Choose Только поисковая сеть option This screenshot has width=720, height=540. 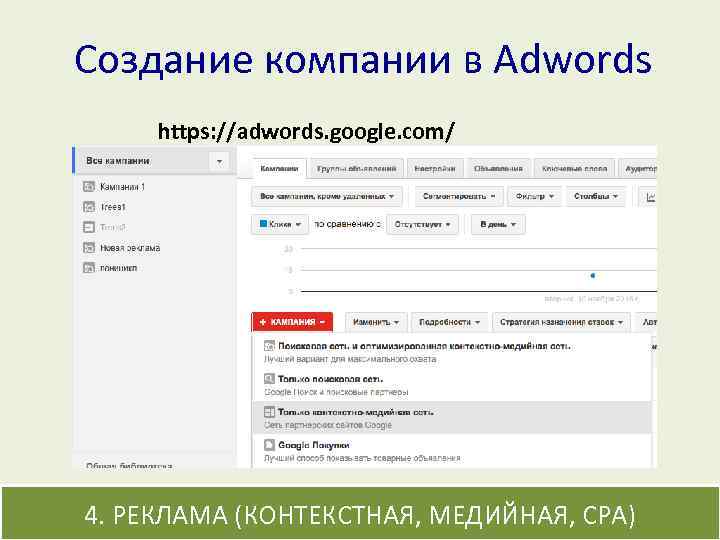point(452,385)
